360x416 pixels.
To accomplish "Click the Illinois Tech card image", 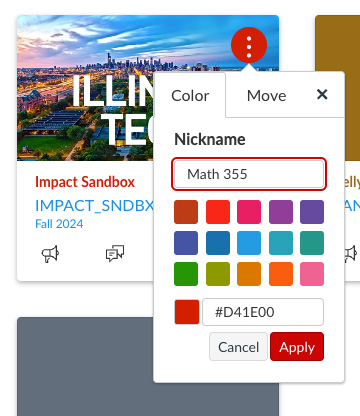I will pos(86,88).
